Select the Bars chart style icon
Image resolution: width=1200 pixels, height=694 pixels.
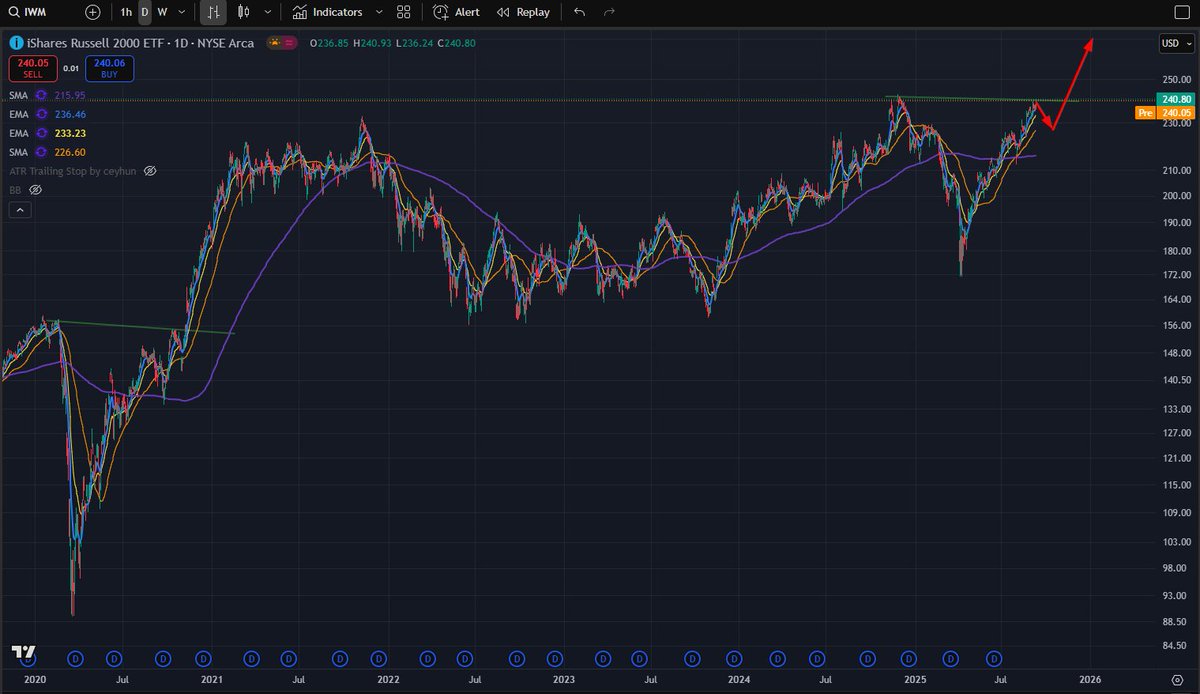click(x=213, y=12)
